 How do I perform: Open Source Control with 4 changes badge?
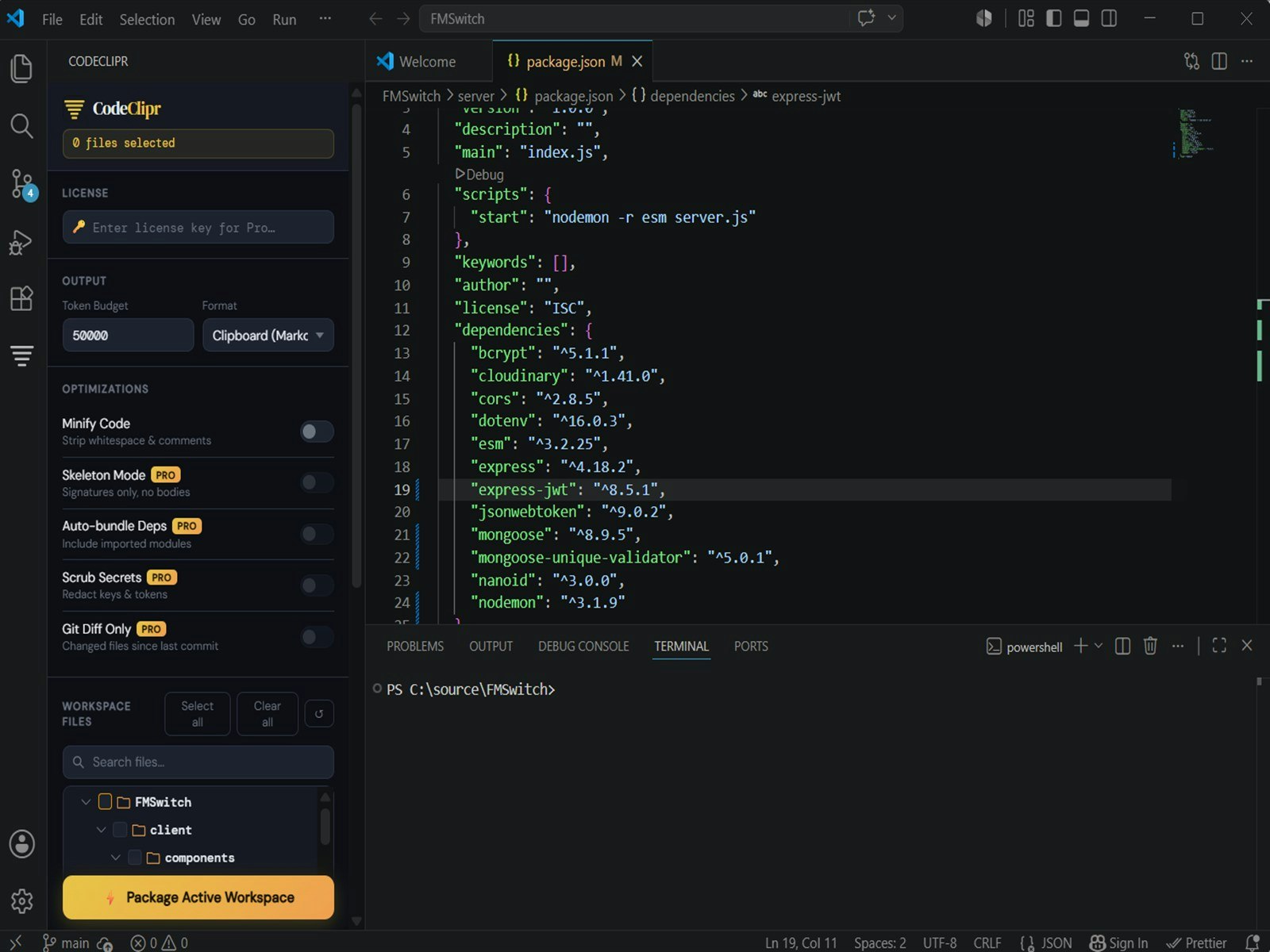coord(22,184)
